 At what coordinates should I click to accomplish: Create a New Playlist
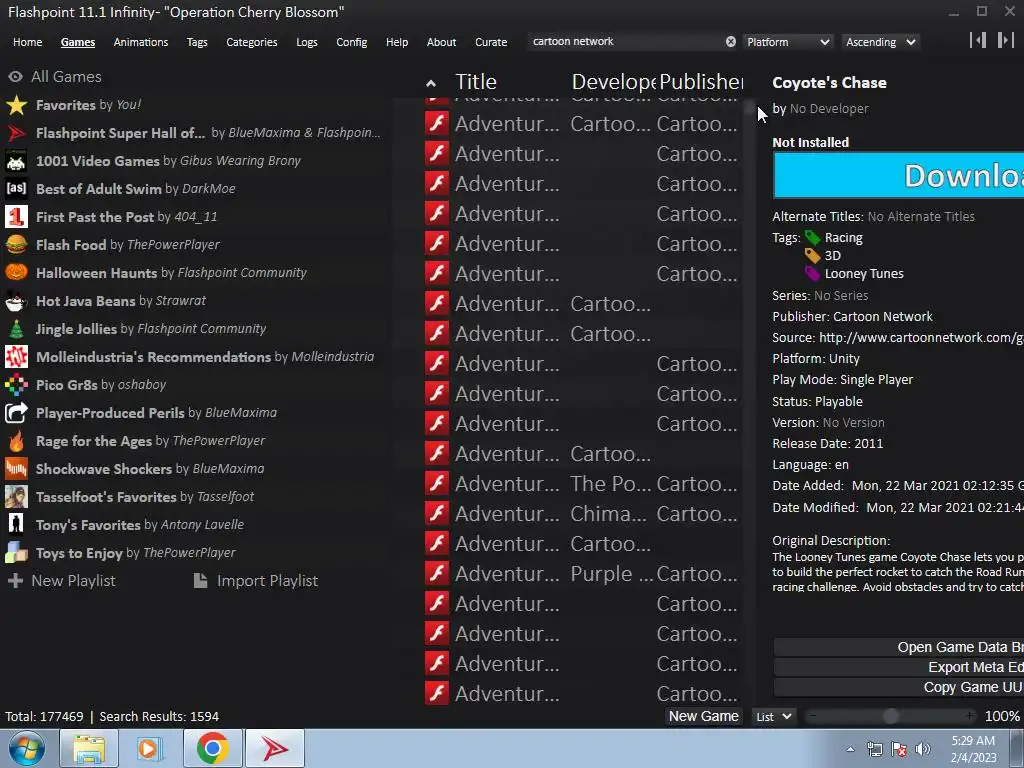[62, 581]
